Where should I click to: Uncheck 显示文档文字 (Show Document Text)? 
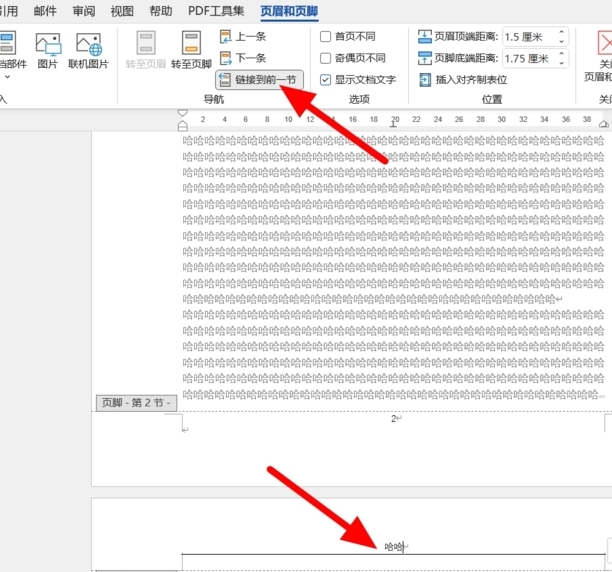326,80
